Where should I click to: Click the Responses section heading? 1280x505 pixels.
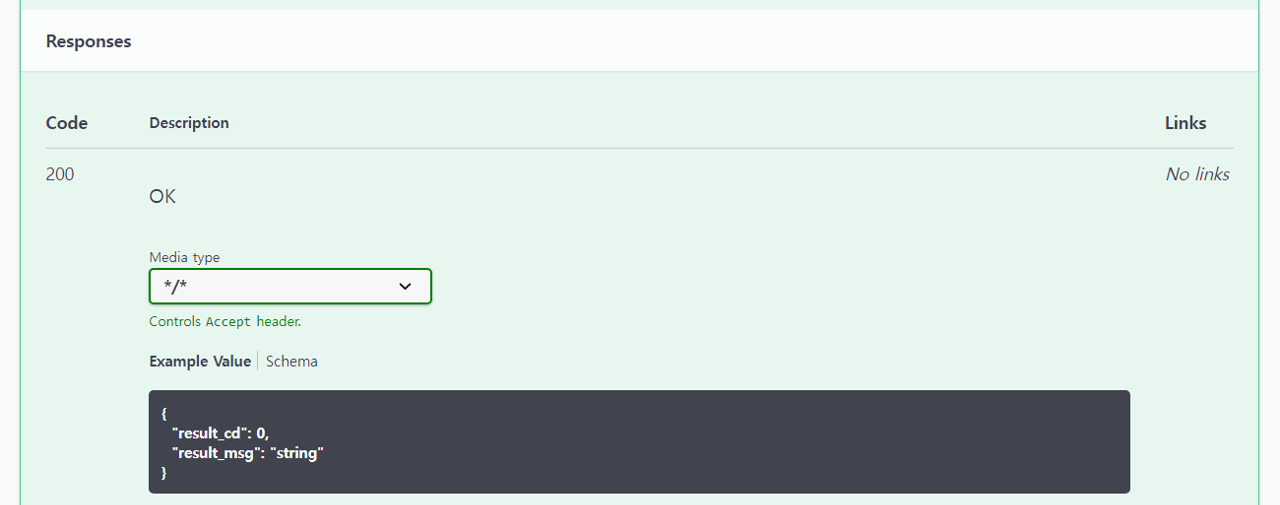click(x=89, y=41)
